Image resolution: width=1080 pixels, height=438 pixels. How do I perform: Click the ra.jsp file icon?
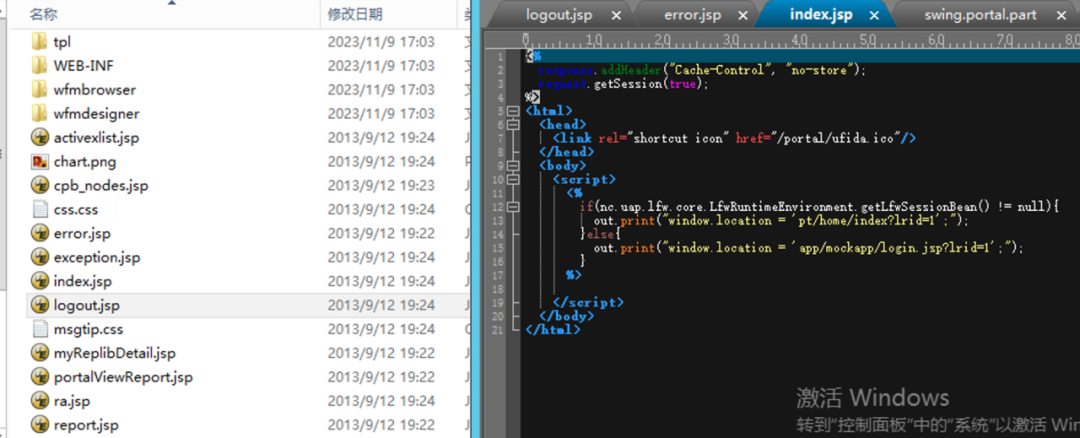[39, 401]
